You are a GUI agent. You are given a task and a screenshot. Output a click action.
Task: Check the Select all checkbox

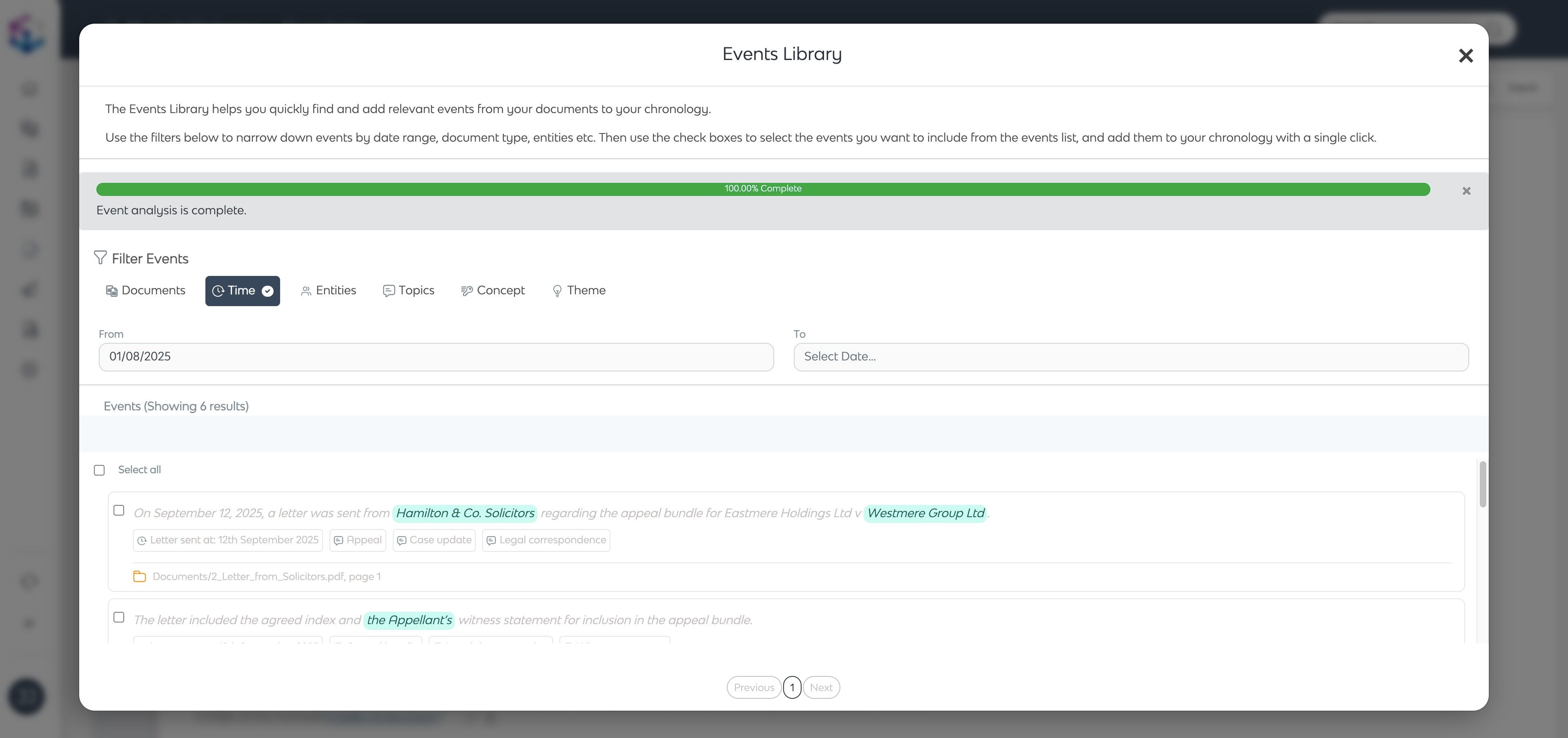point(99,470)
